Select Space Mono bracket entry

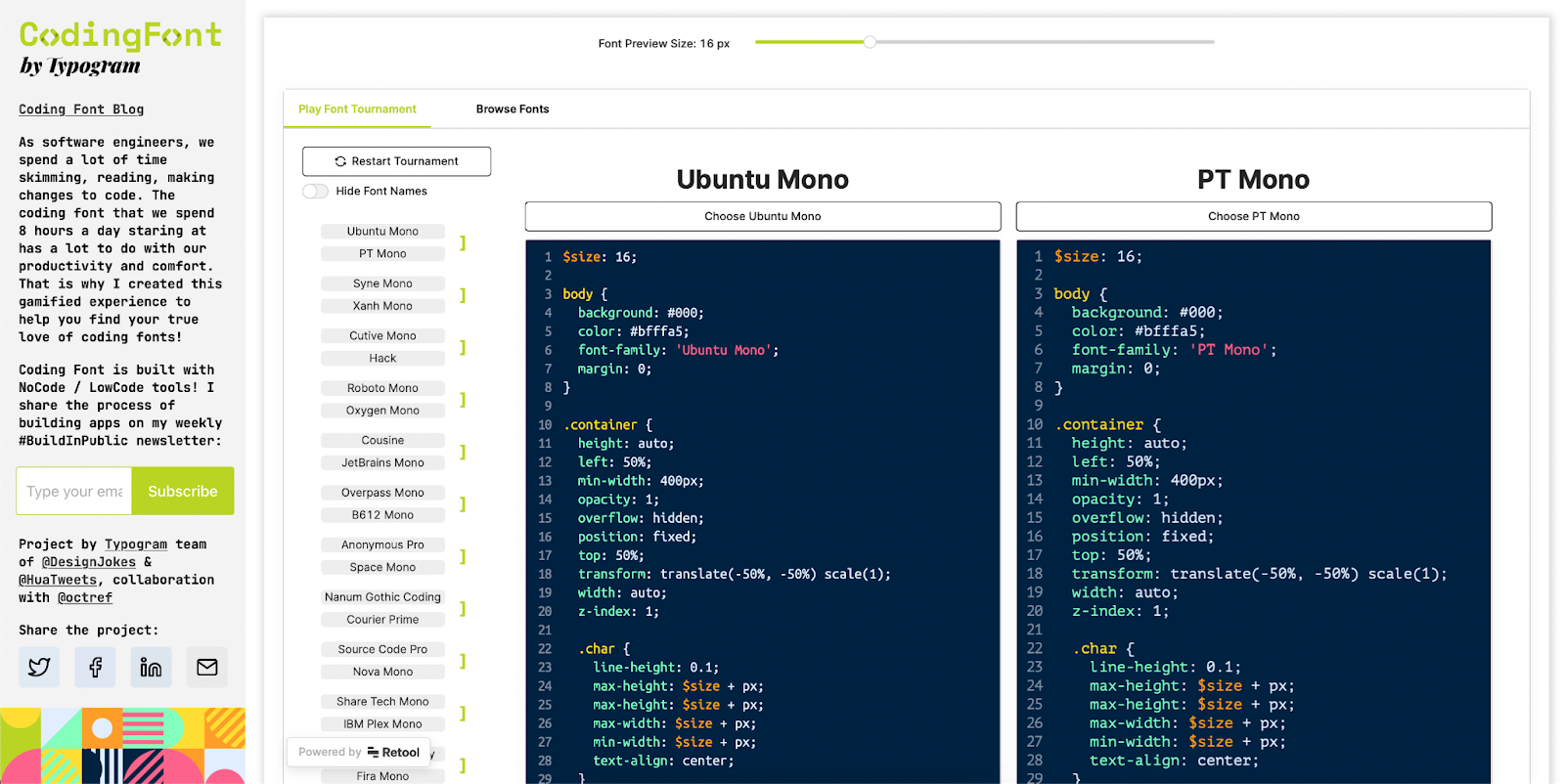pyautogui.click(x=382, y=568)
